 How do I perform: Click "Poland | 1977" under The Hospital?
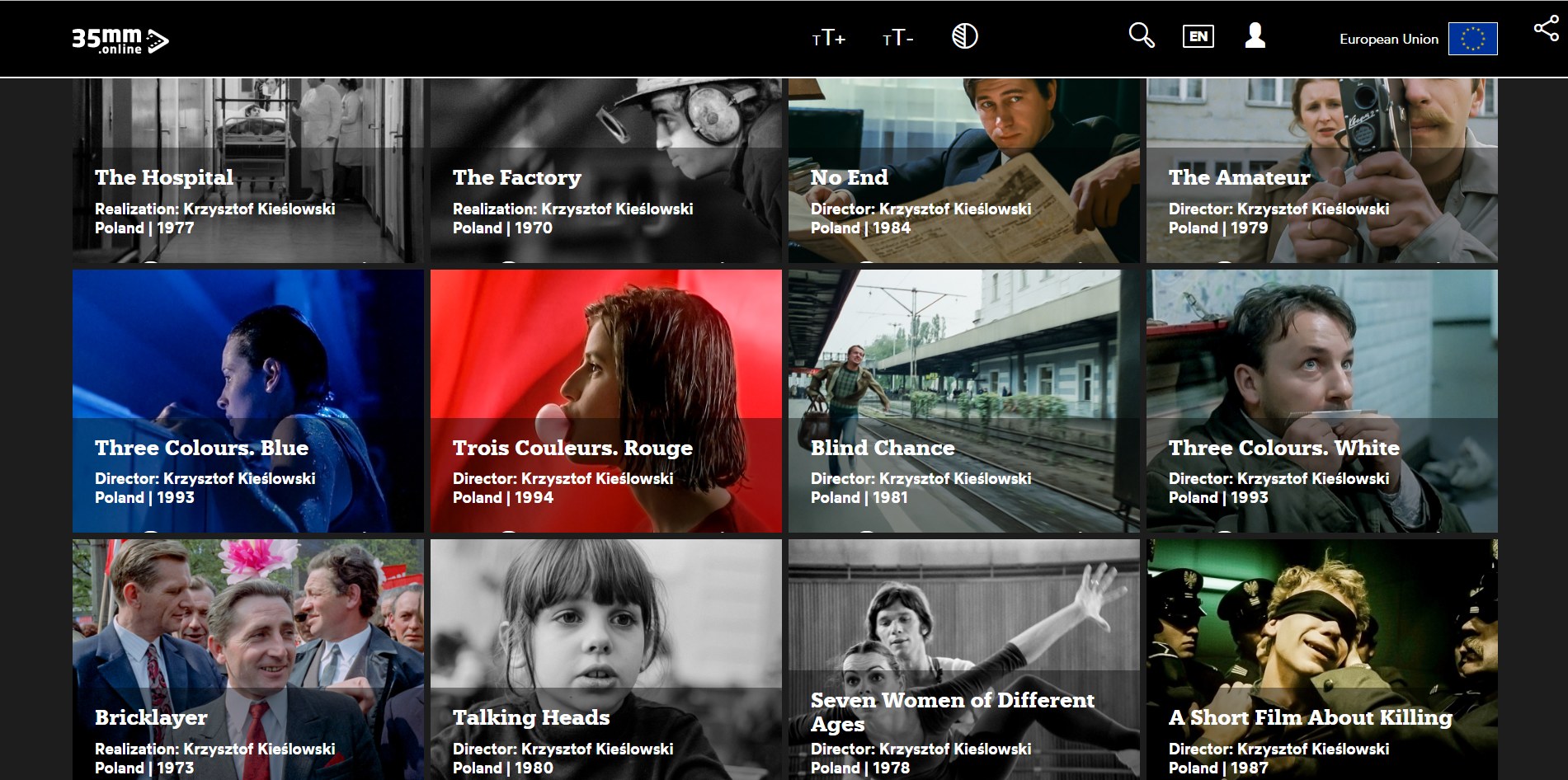[144, 228]
